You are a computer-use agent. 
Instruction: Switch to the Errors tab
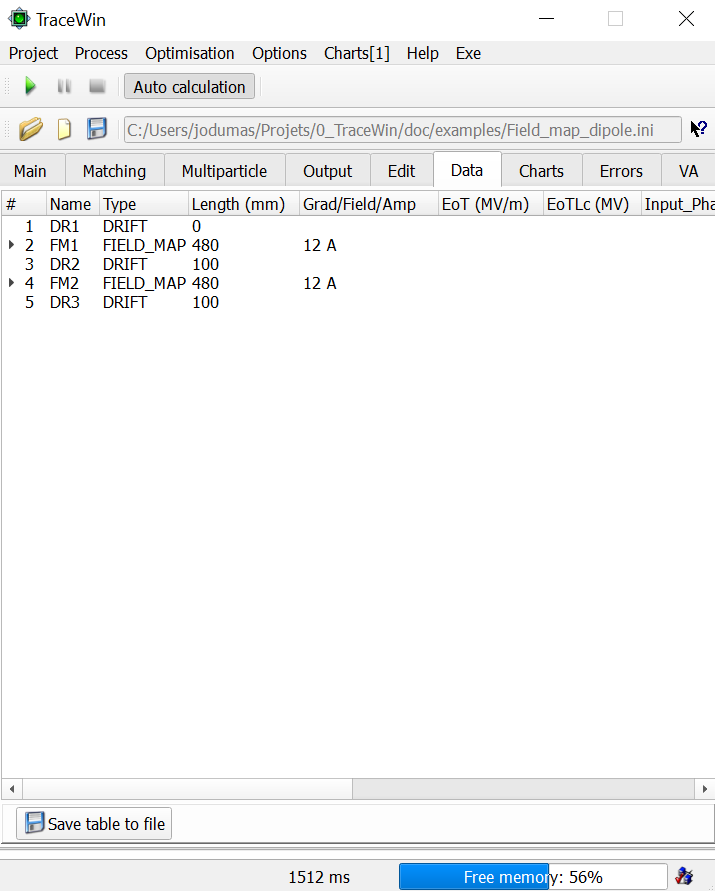coord(621,171)
